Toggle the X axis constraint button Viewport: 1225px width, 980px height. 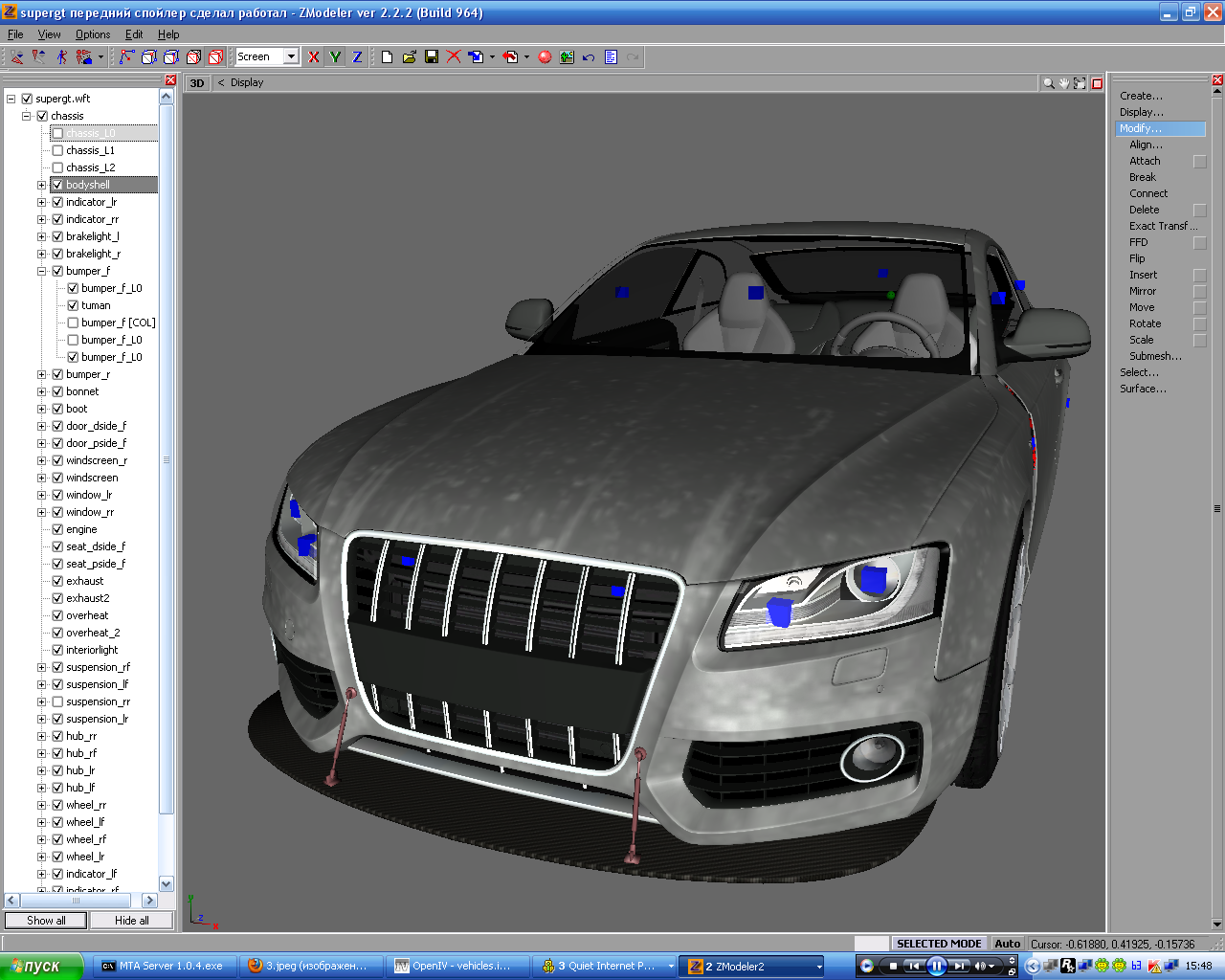click(x=314, y=57)
